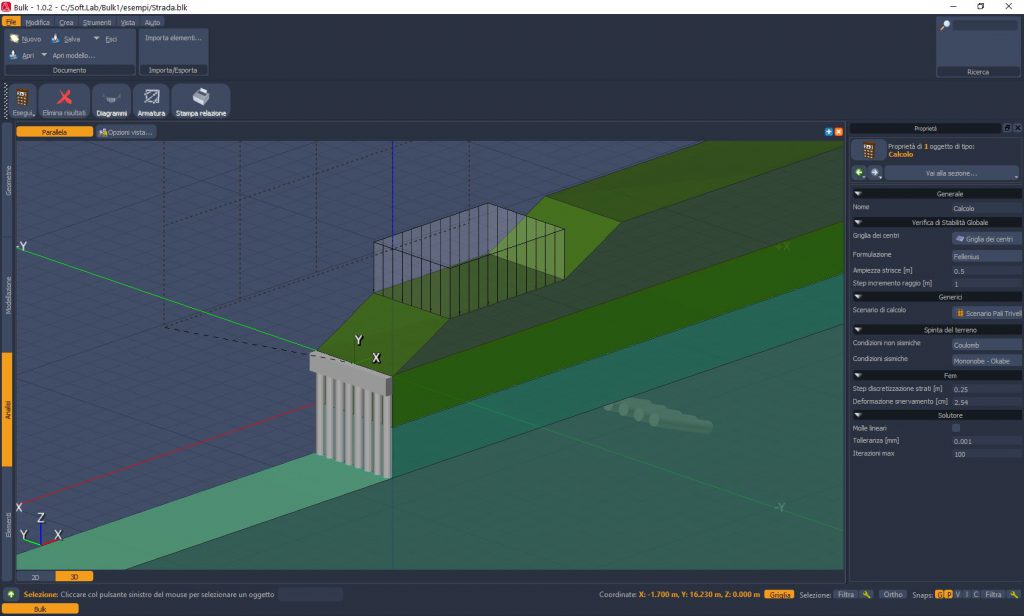1024x616 pixels.
Task: Click the green back arrow in Proprietà
Action: pos(859,173)
